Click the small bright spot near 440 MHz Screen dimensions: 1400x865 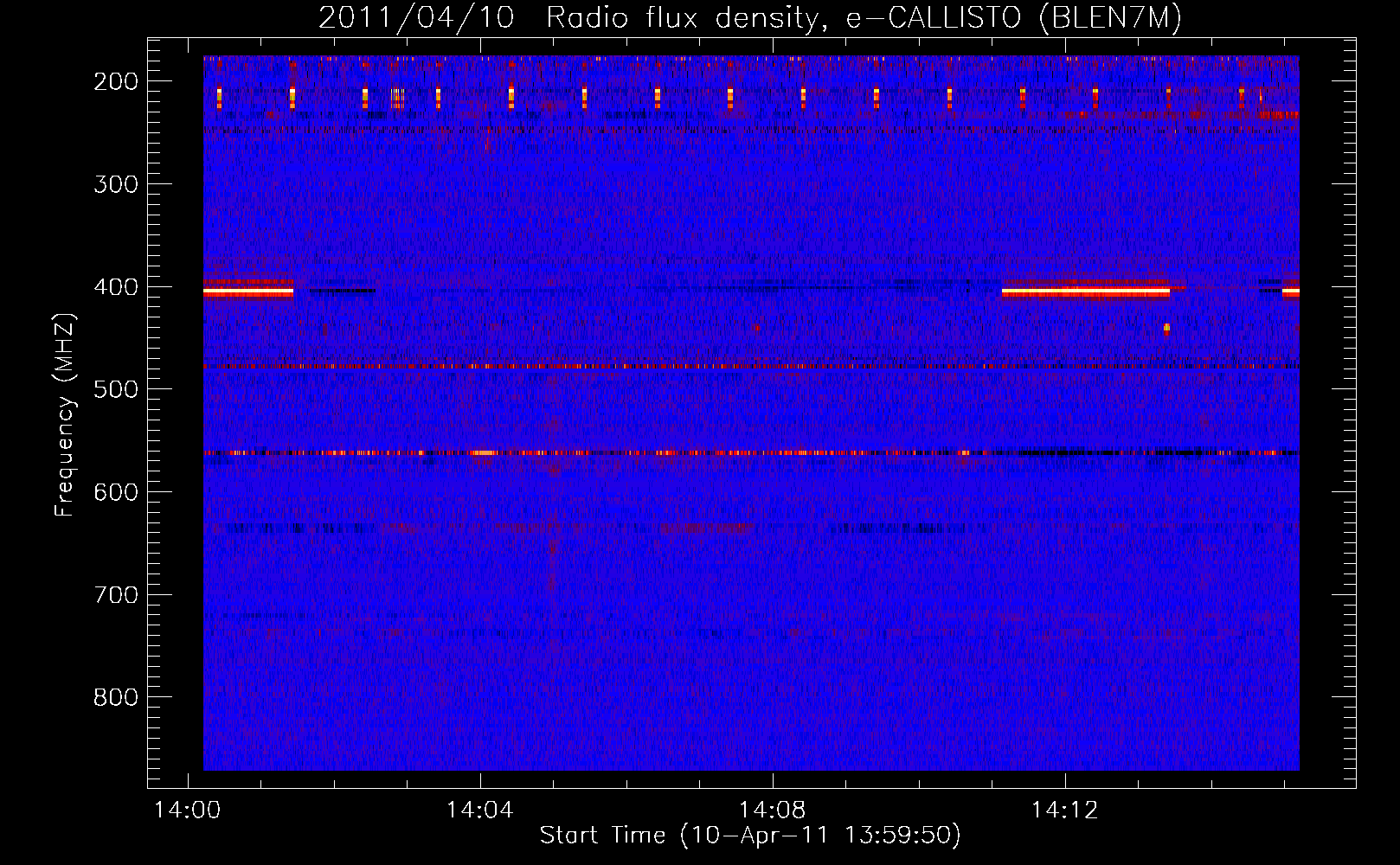coord(1166,328)
